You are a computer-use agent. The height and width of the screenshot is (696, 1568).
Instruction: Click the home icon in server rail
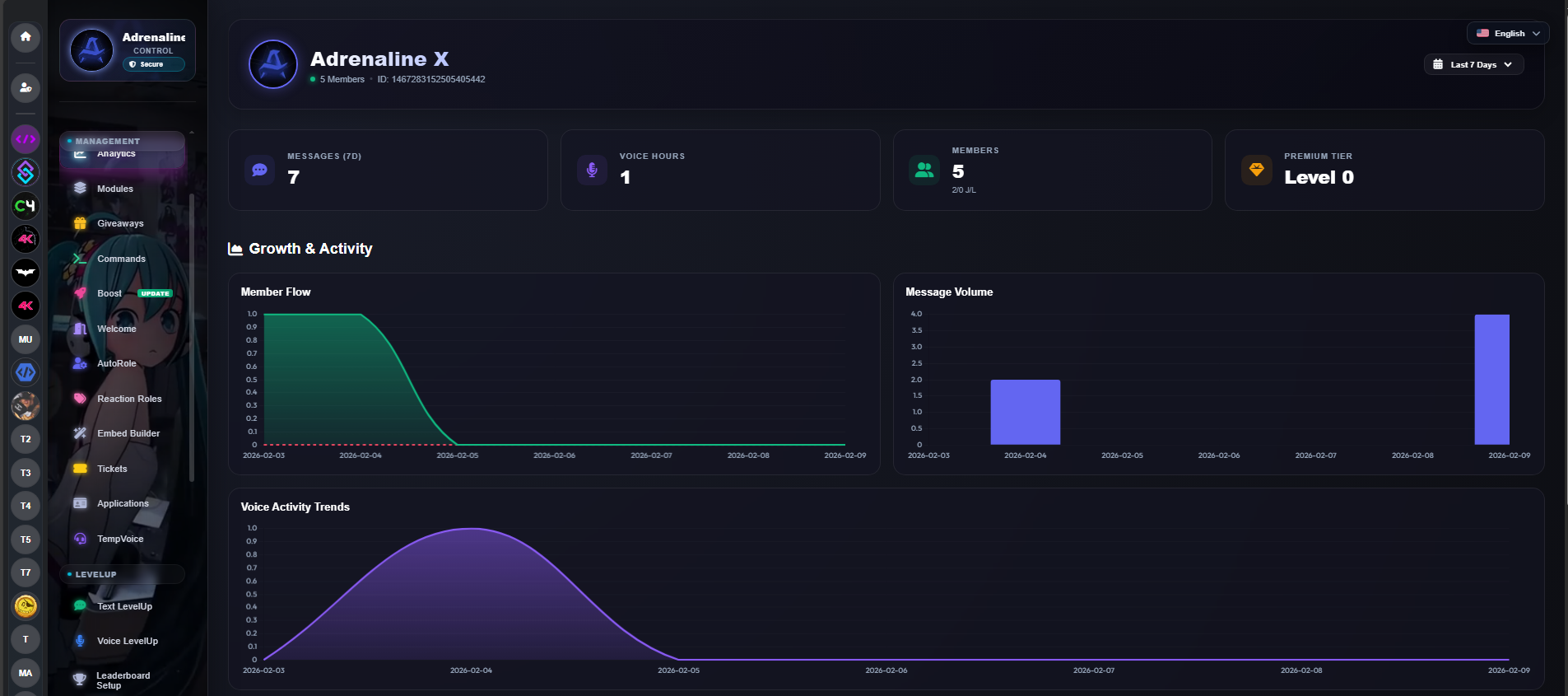pyautogui.click(x=26, y=37)
